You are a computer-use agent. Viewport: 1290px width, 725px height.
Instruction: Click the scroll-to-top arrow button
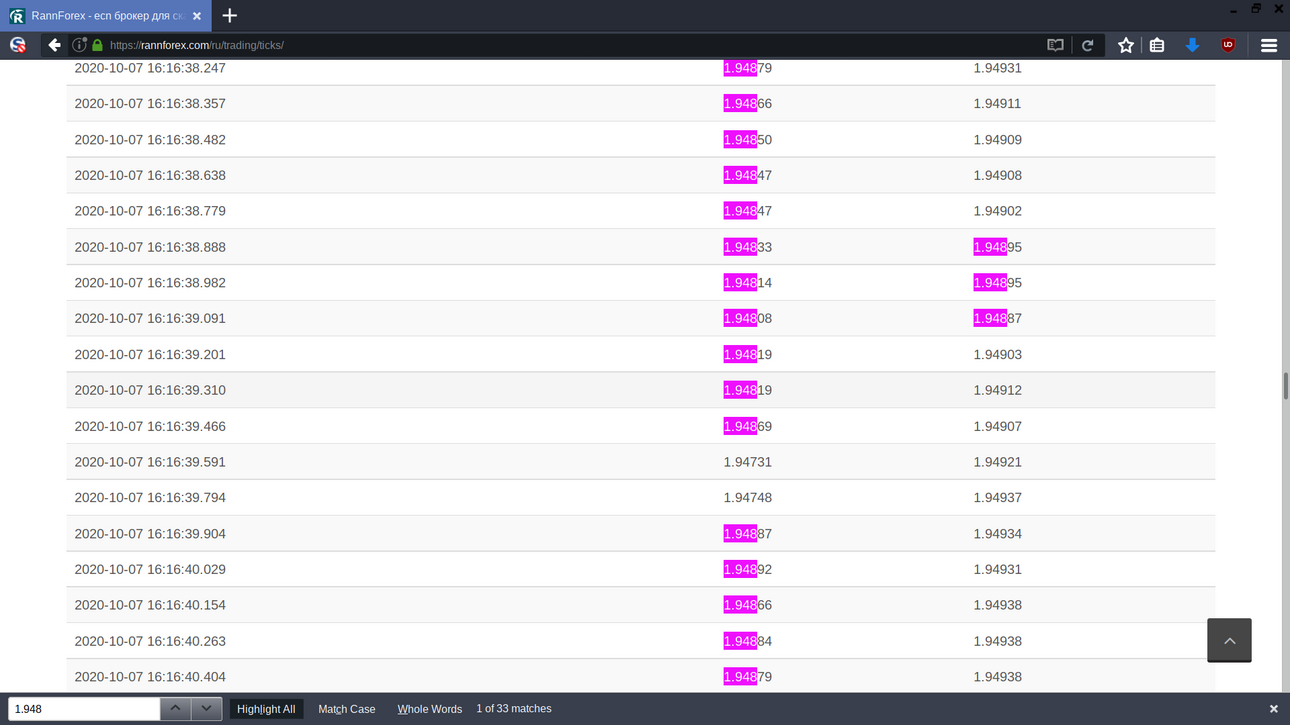click(x=1229, y=640)
